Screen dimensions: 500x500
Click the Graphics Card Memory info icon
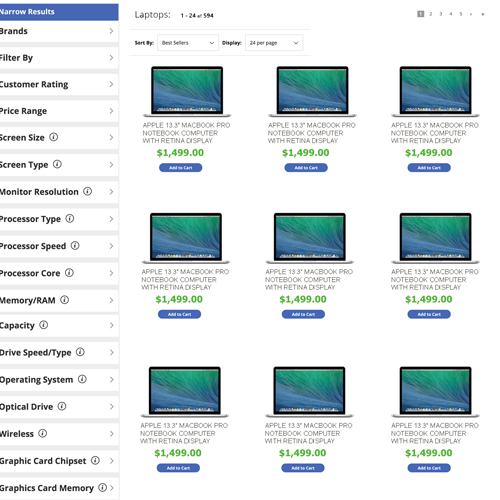pos(103,488)
